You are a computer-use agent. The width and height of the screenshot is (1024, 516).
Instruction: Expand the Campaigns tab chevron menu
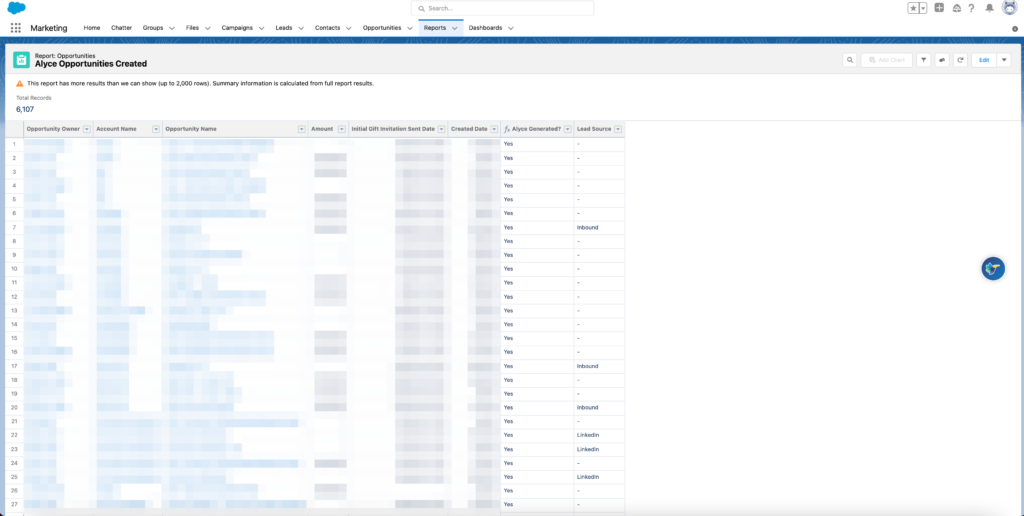pyautogui.click(x=261, y=29)
